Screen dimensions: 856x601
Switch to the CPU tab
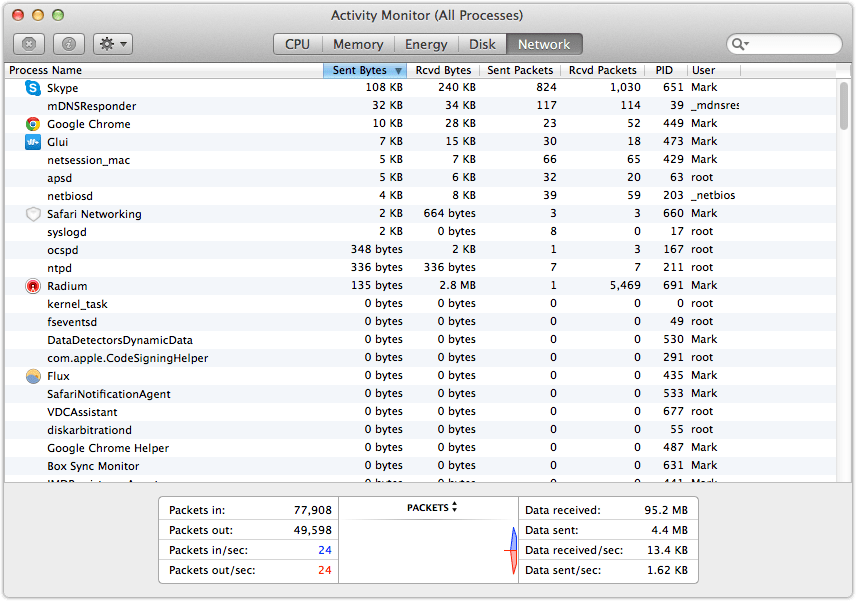pos(298,44)
